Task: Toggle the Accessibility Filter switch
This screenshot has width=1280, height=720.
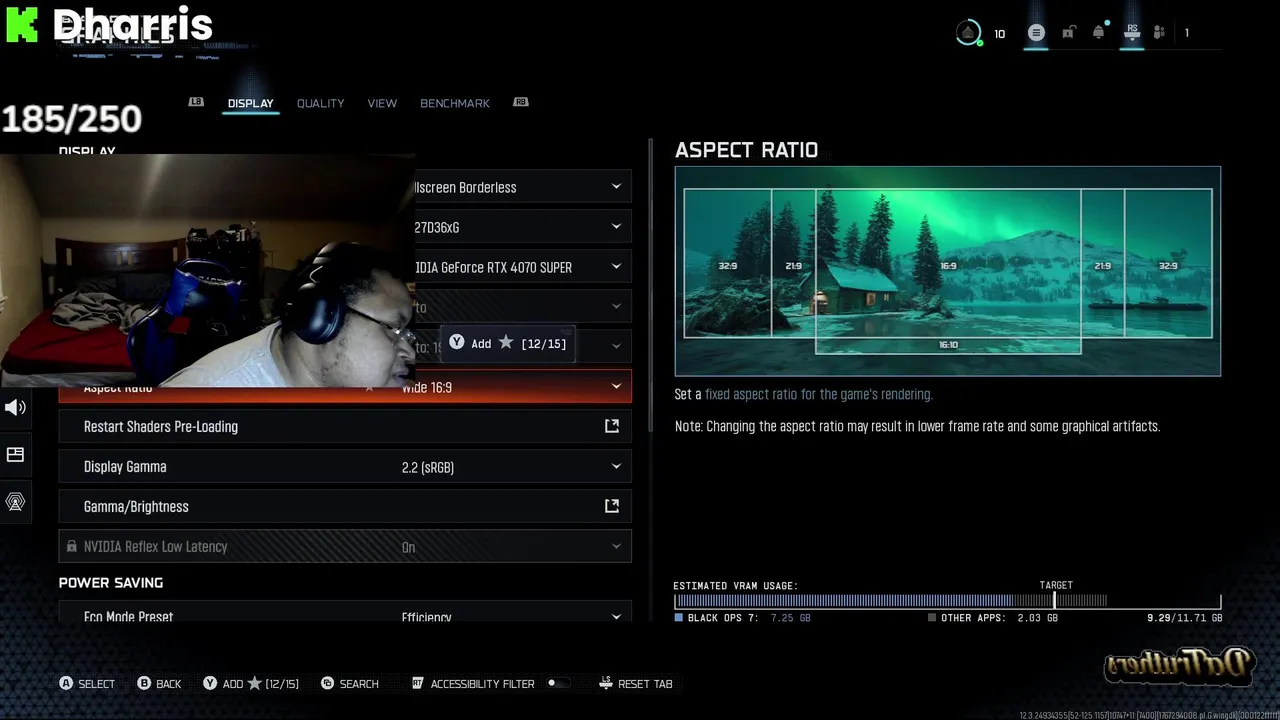Action: [x=559, y=683]
